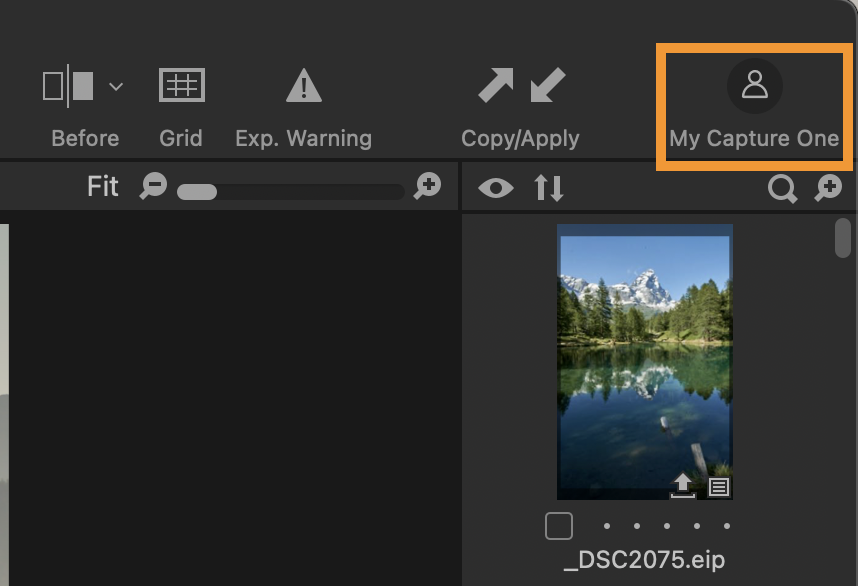Click the Fit zoom label

coord(103,187)
